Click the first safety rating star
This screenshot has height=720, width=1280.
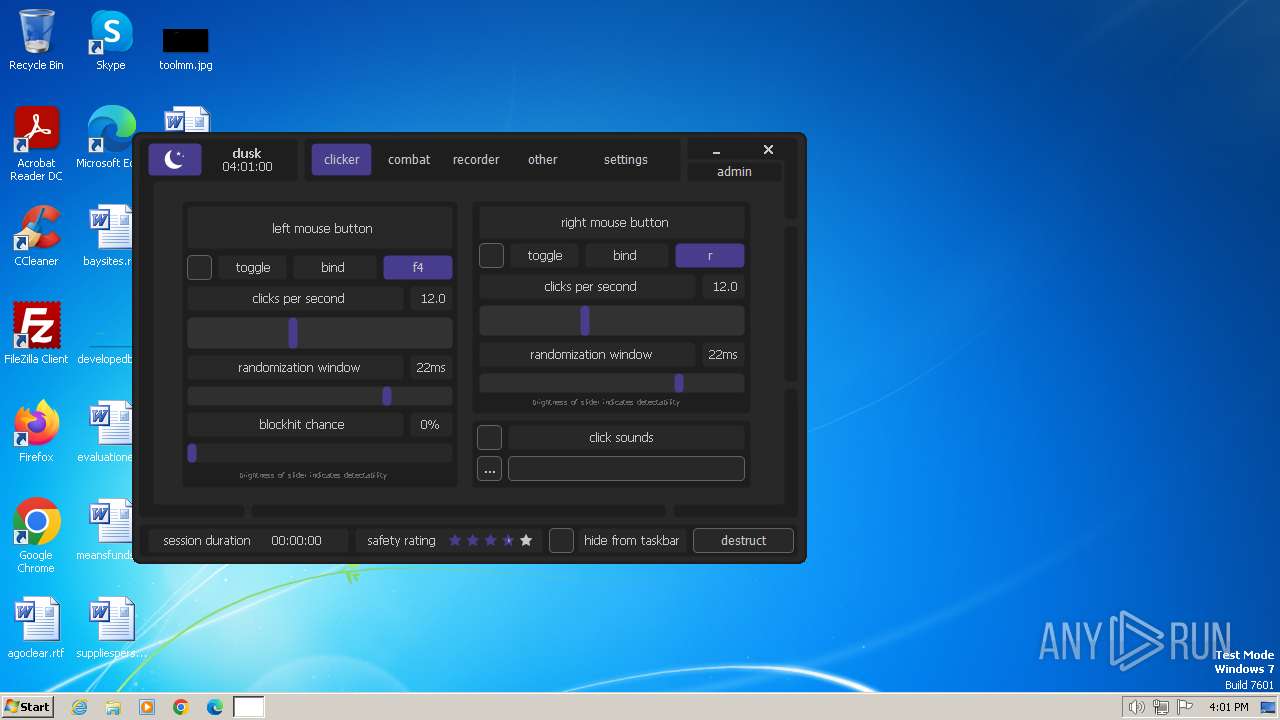(x=455, y=540)
